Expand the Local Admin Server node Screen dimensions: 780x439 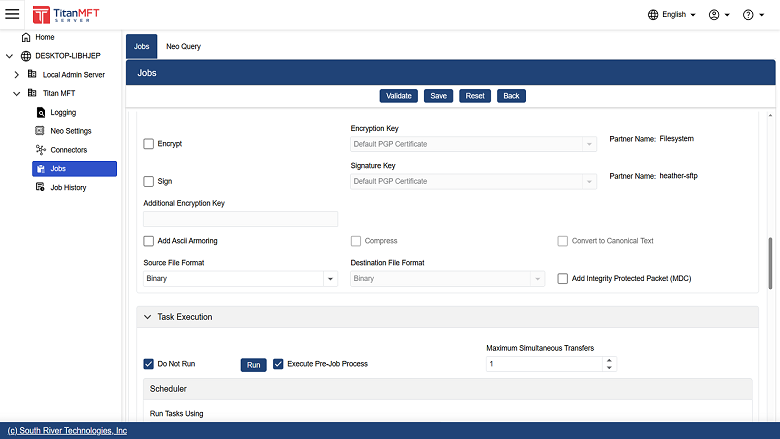[17, 75]
